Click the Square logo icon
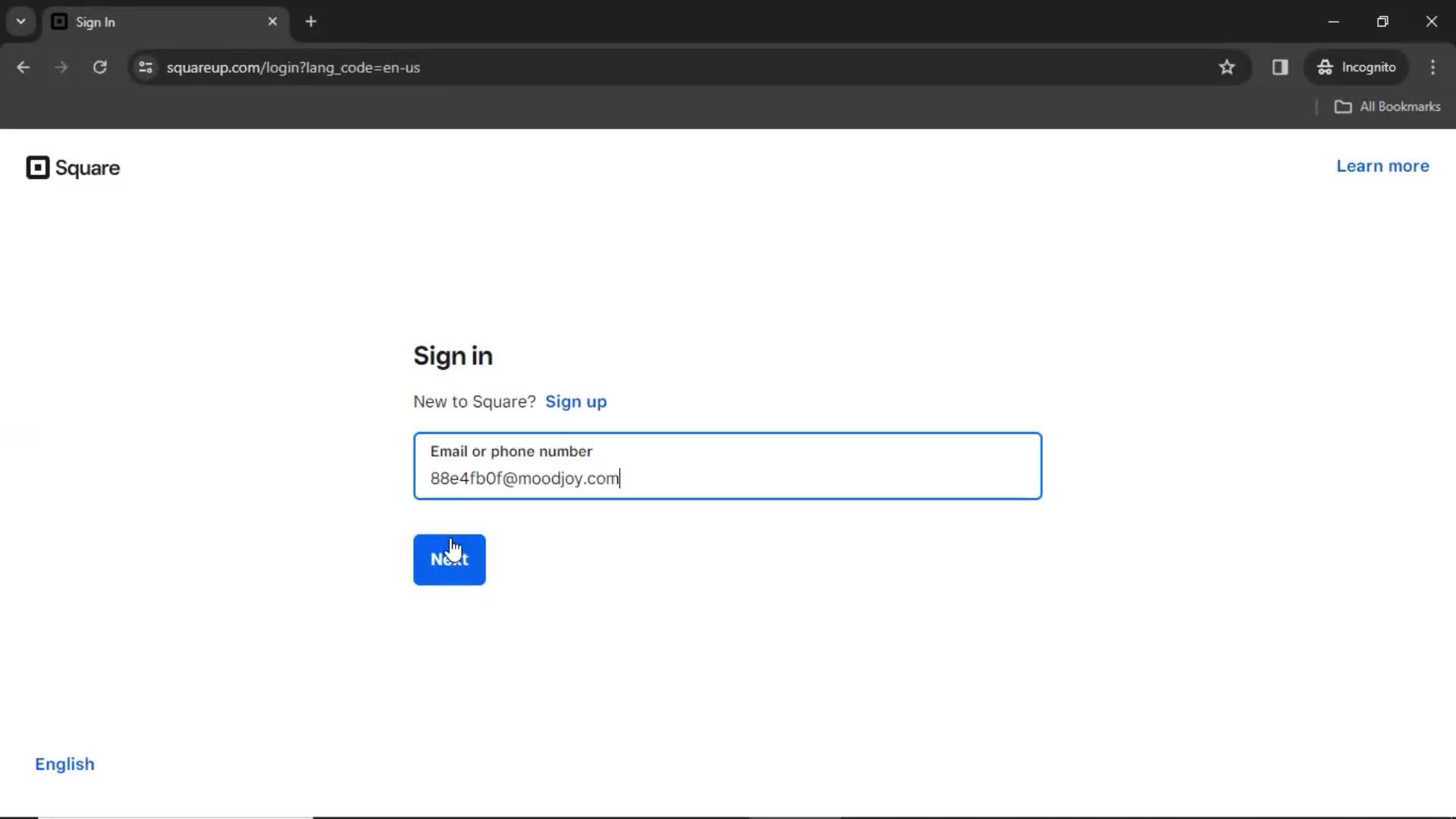 pyautogui.click(x=37, y=167)
